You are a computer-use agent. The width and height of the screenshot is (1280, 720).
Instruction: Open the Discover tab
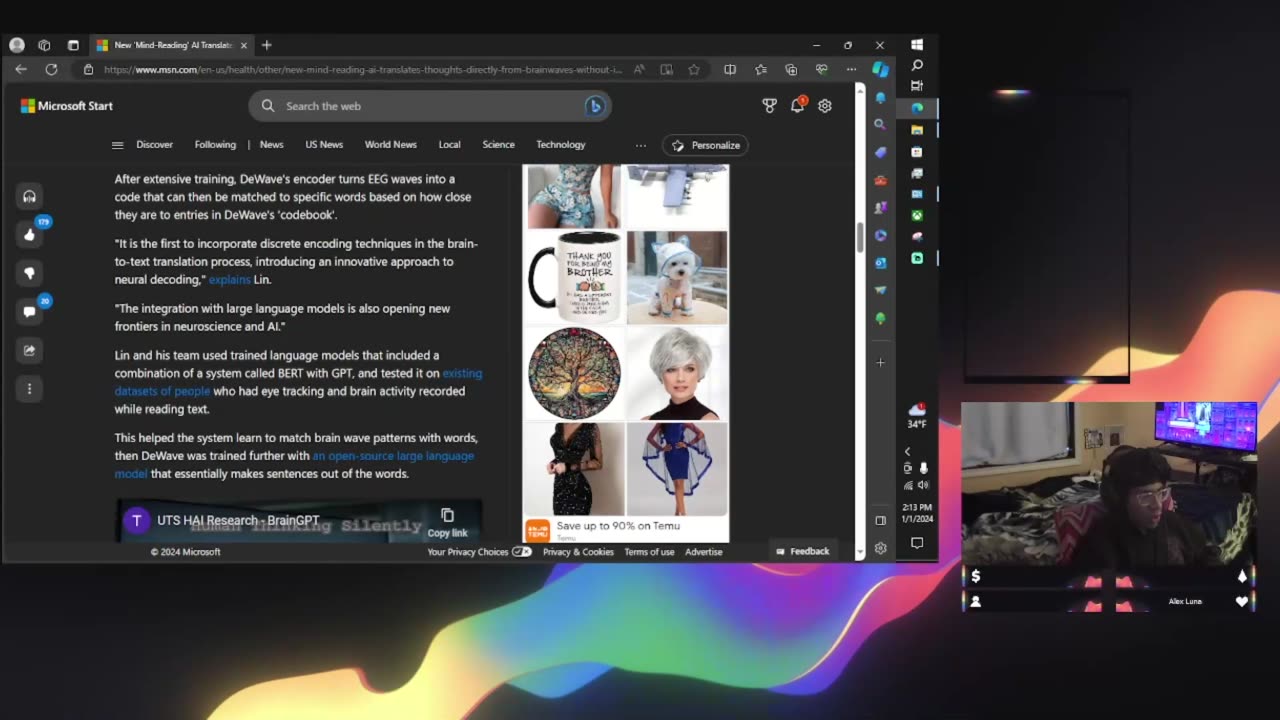click(x=155, y=145)
